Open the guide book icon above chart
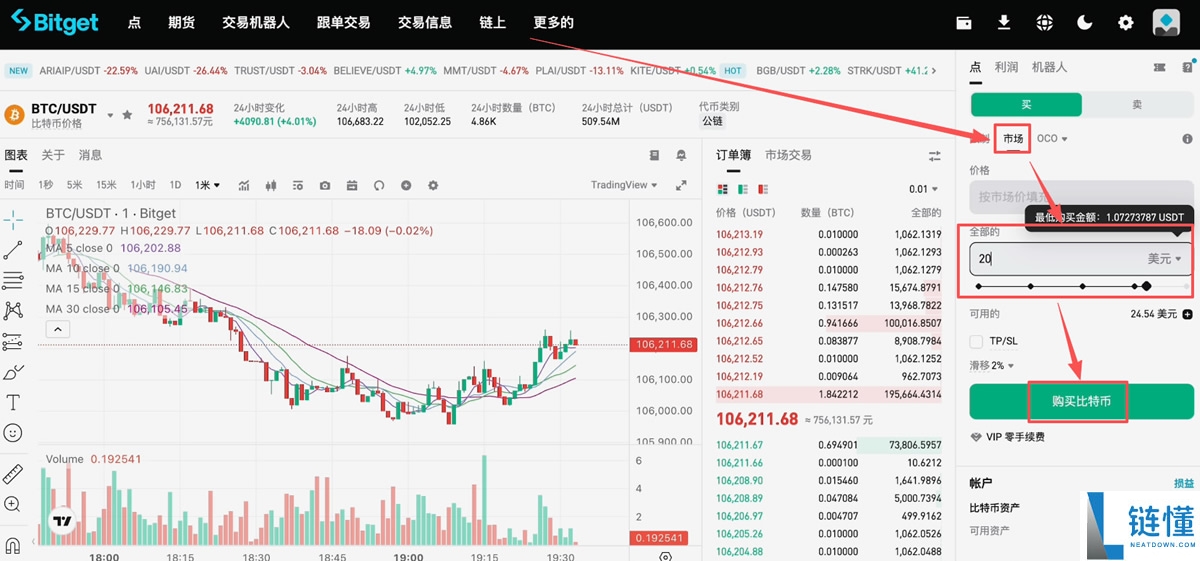This screenshot has height=561, width=1200. click(x=655, y=156)
